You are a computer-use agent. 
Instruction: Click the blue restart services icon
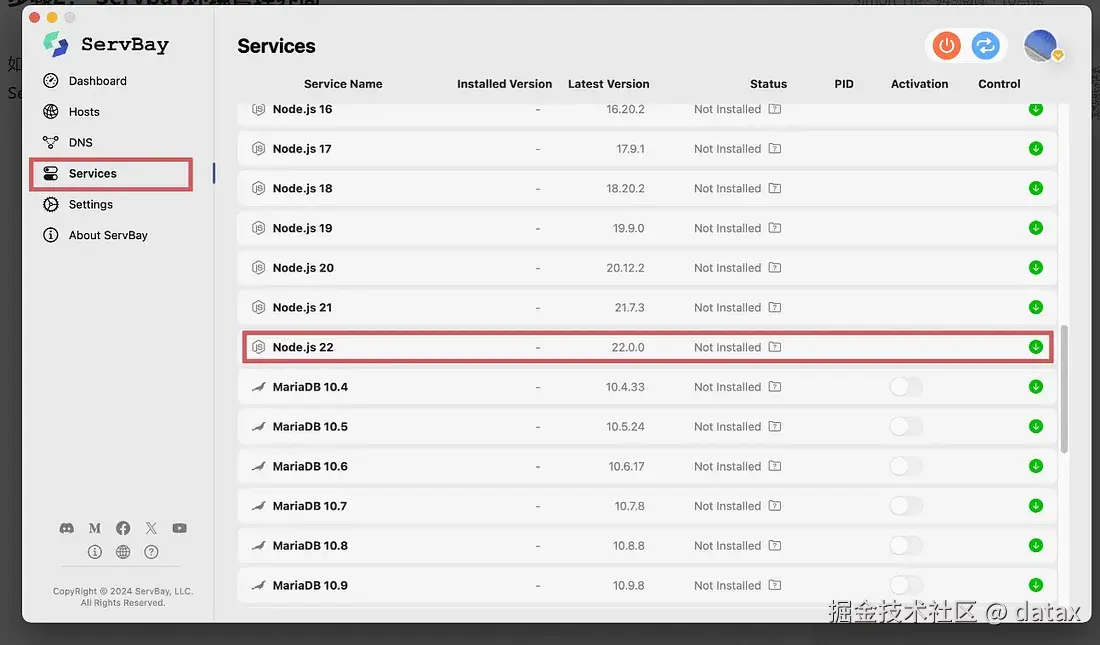985,46
